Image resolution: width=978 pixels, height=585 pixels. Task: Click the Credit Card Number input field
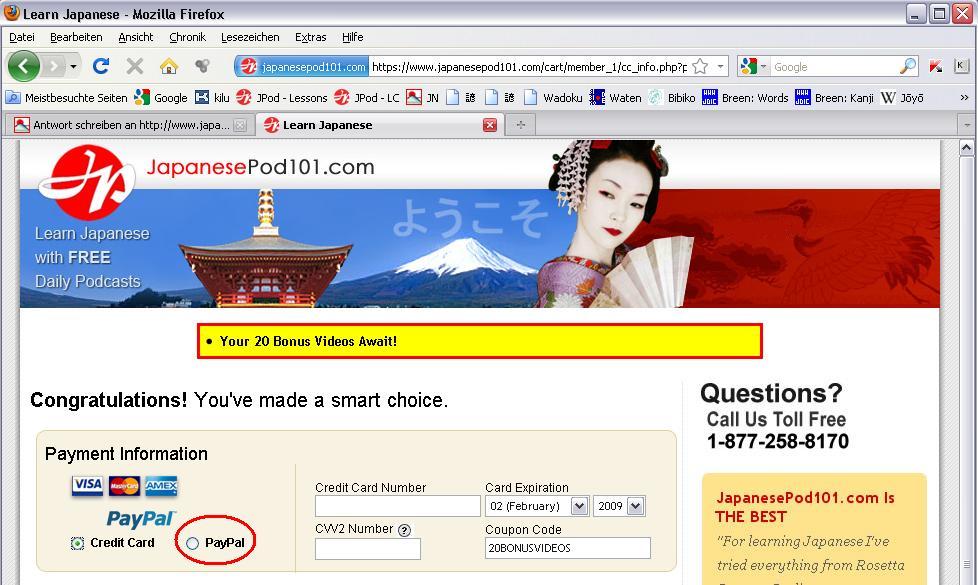coord(397,506)
